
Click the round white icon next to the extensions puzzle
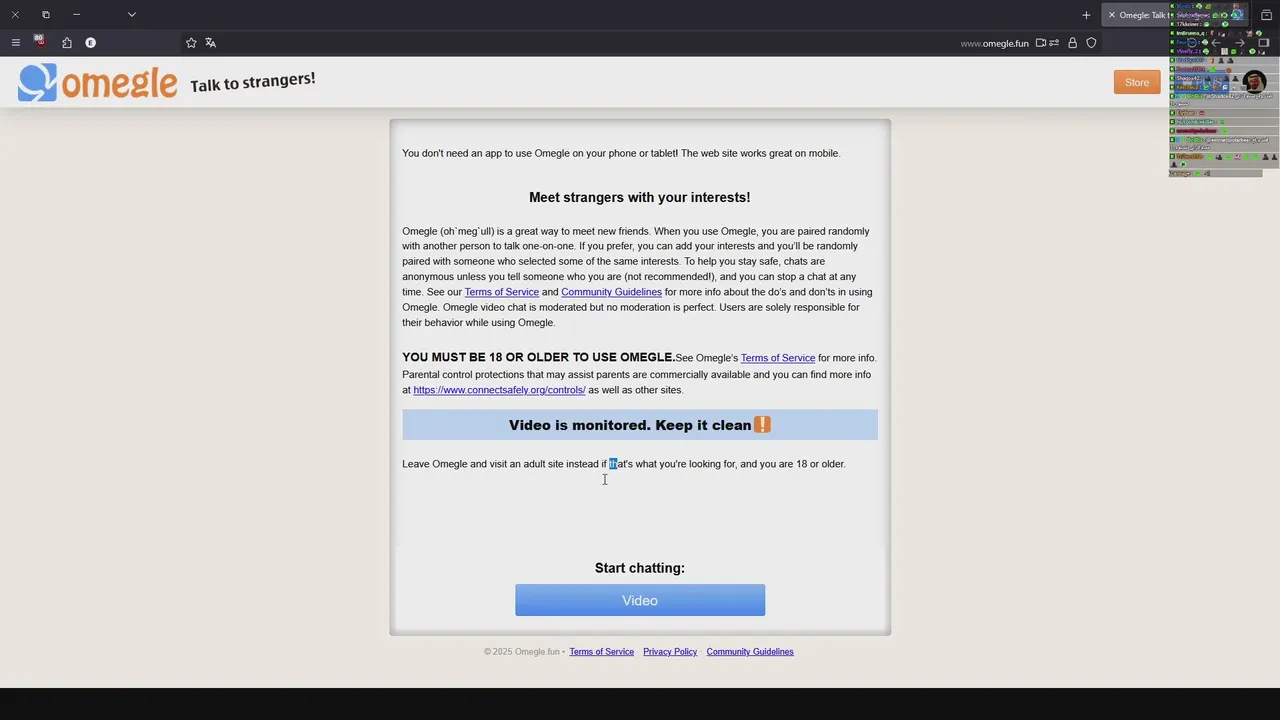tap(90, 43)
